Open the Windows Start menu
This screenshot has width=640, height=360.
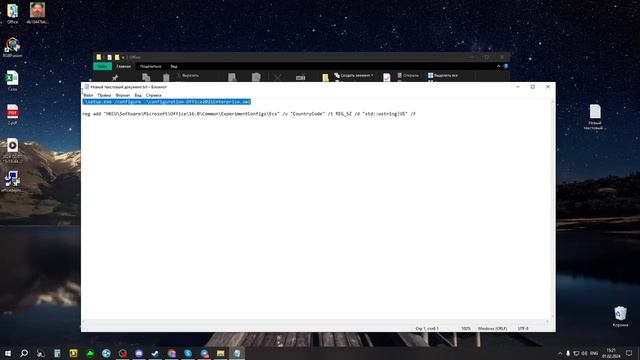[8, 353]
